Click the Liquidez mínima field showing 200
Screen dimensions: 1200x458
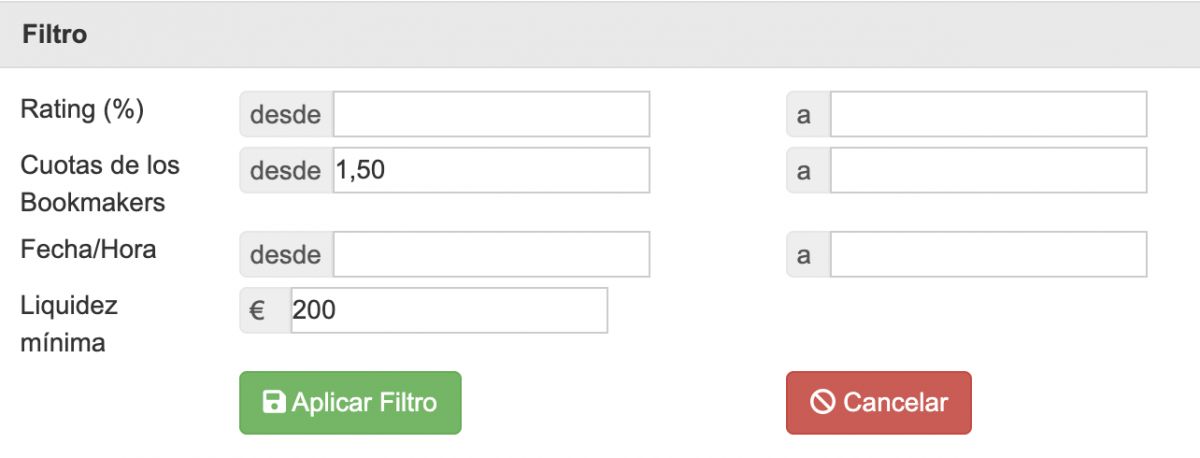[x=448, y=311]
